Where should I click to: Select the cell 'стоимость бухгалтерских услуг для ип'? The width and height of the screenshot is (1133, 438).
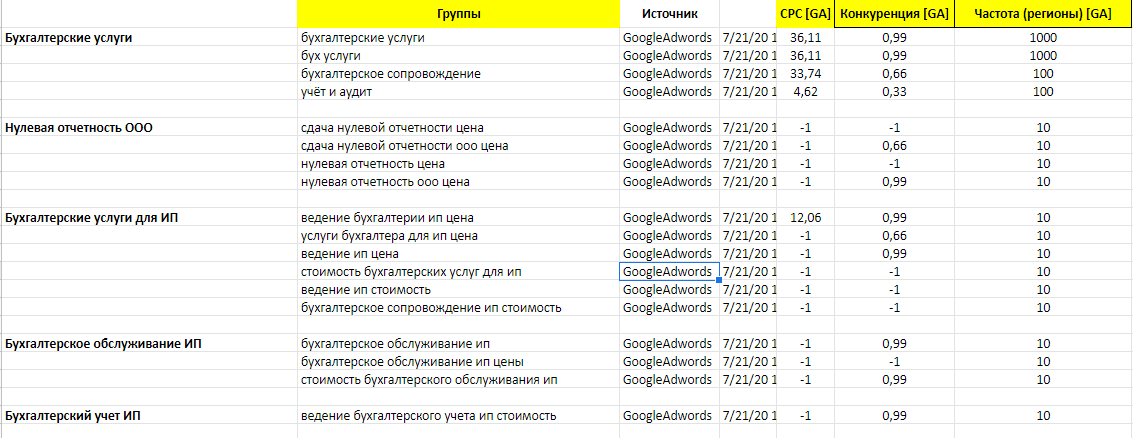[x=458, y=272]
